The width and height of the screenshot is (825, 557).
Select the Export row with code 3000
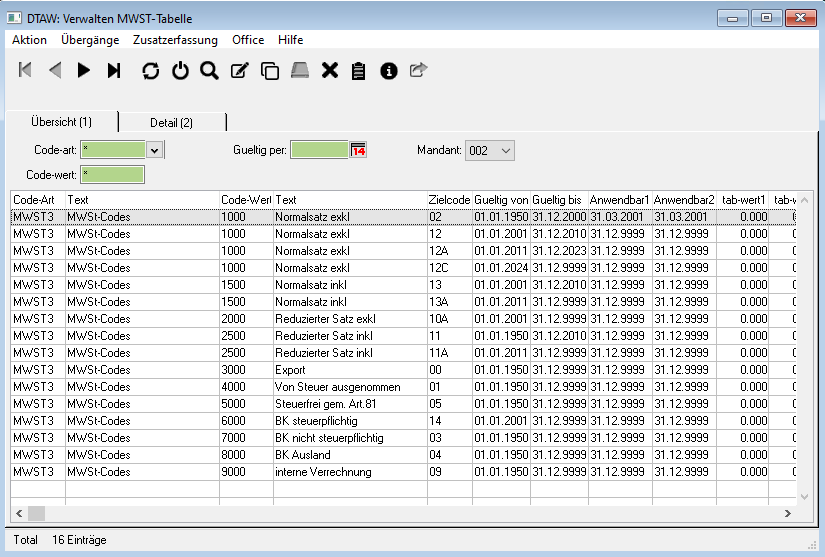pyautogui.click(x=300, y=369)
